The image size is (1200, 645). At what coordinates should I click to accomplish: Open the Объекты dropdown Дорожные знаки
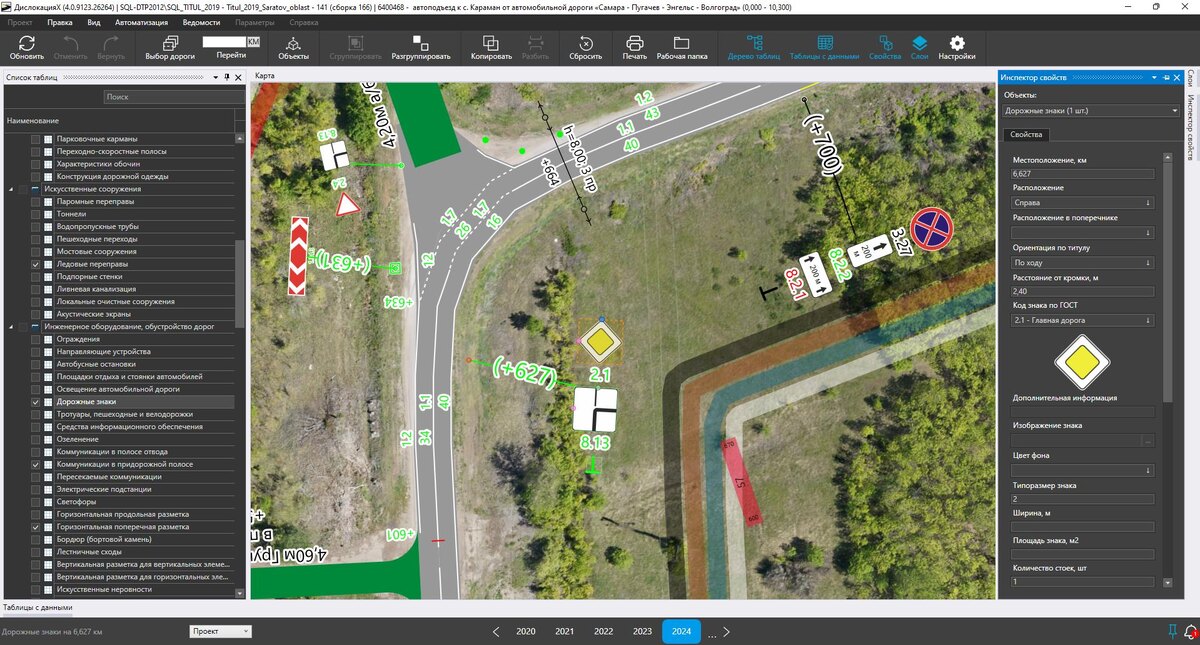pos(1092,111)
